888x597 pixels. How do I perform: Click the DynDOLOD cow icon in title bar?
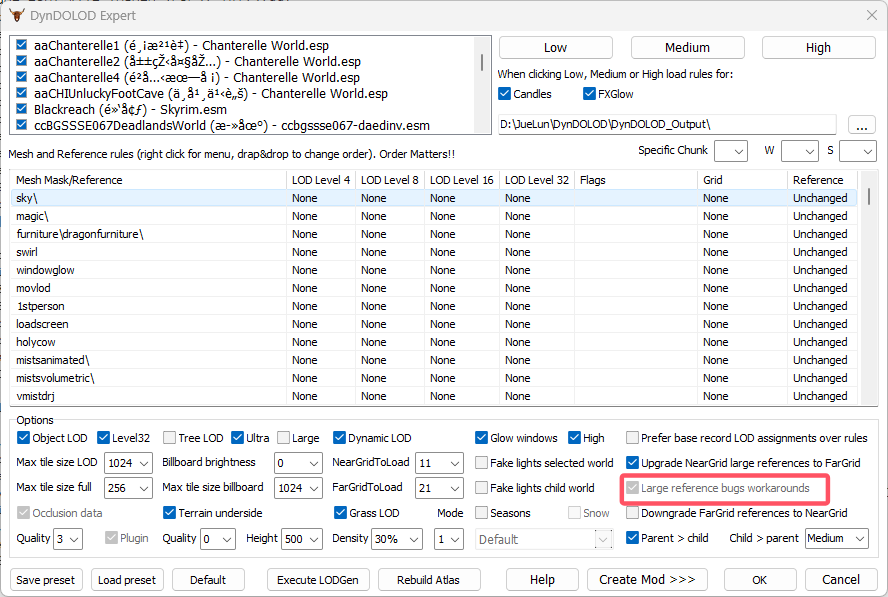coord(16,15)
